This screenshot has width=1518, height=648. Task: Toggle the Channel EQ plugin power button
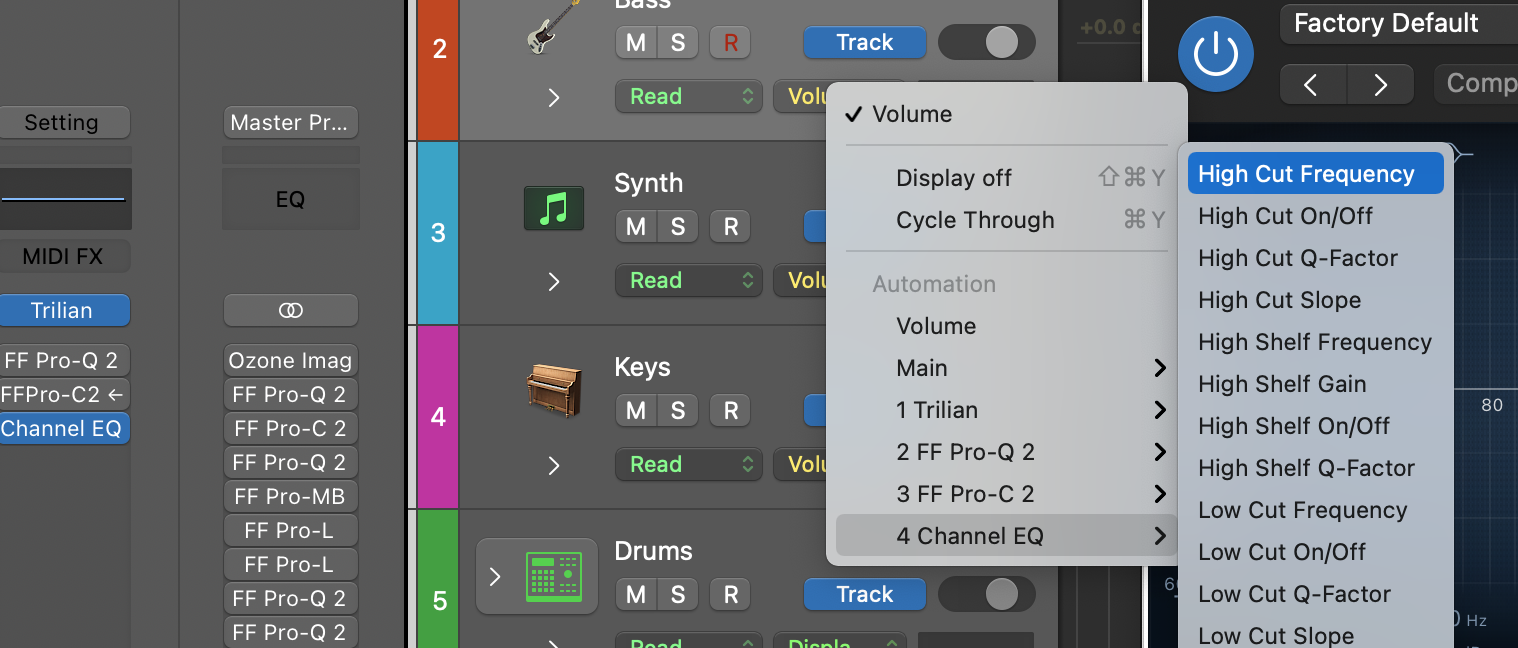(1216, 54)
